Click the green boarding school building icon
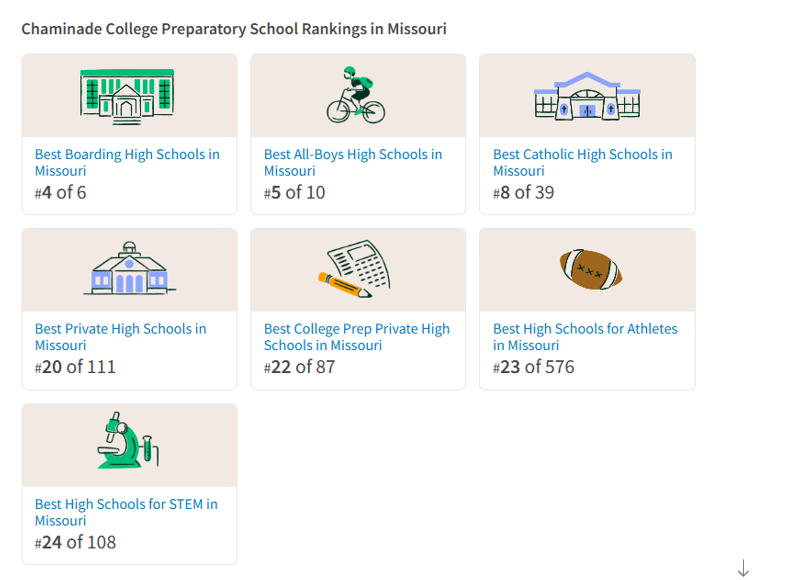 [127, 95]
